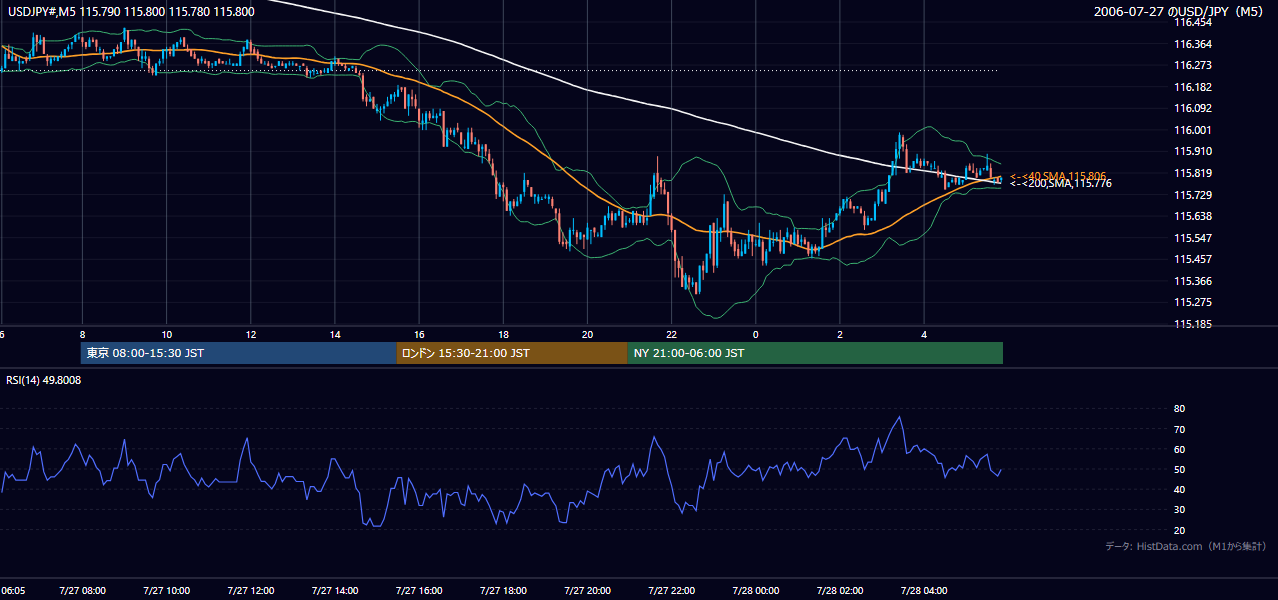Click price axis value 116.364
This screenshot has width=1278, height=600.
coord(1194,44)
